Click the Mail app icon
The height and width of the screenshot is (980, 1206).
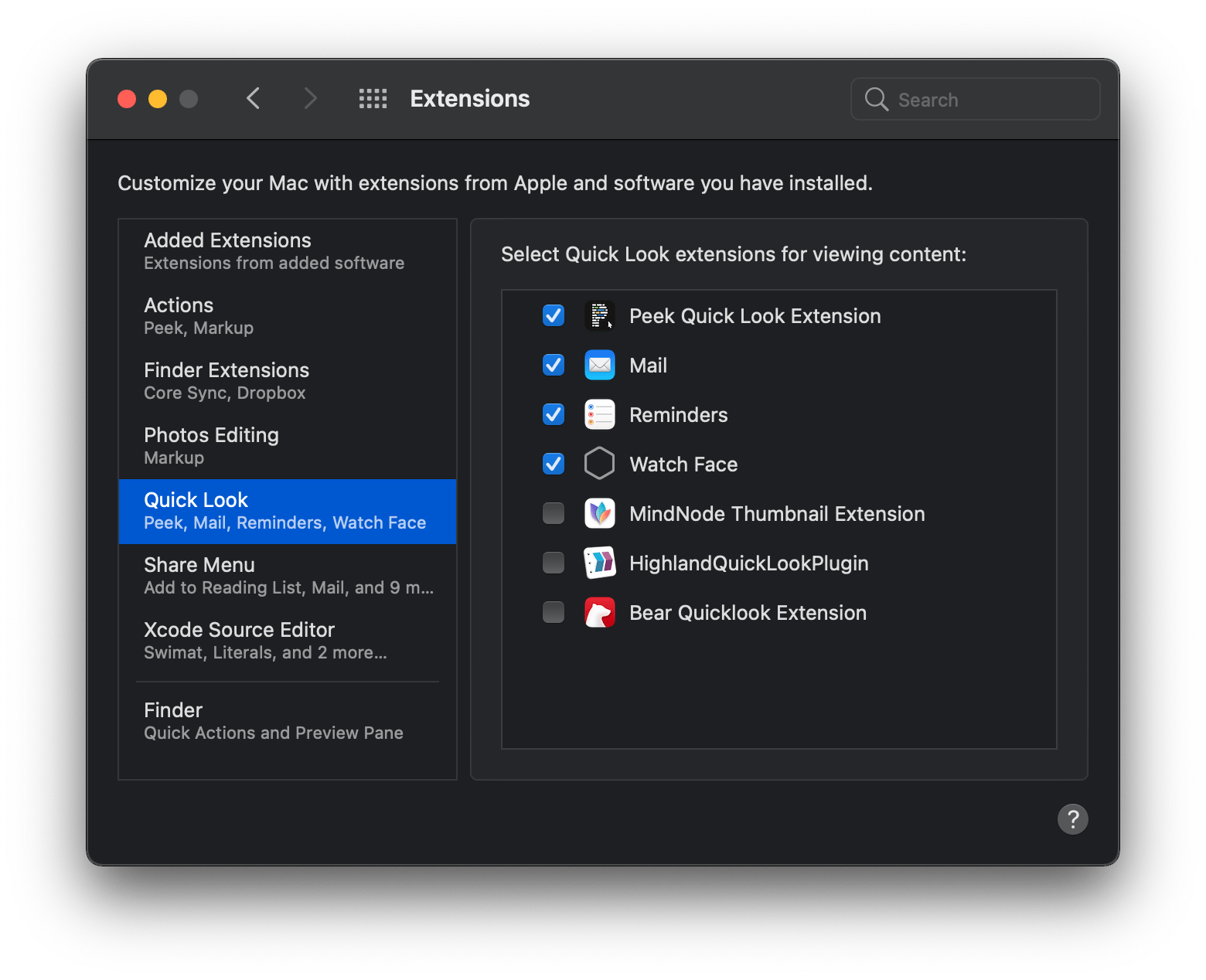point(600,365)
